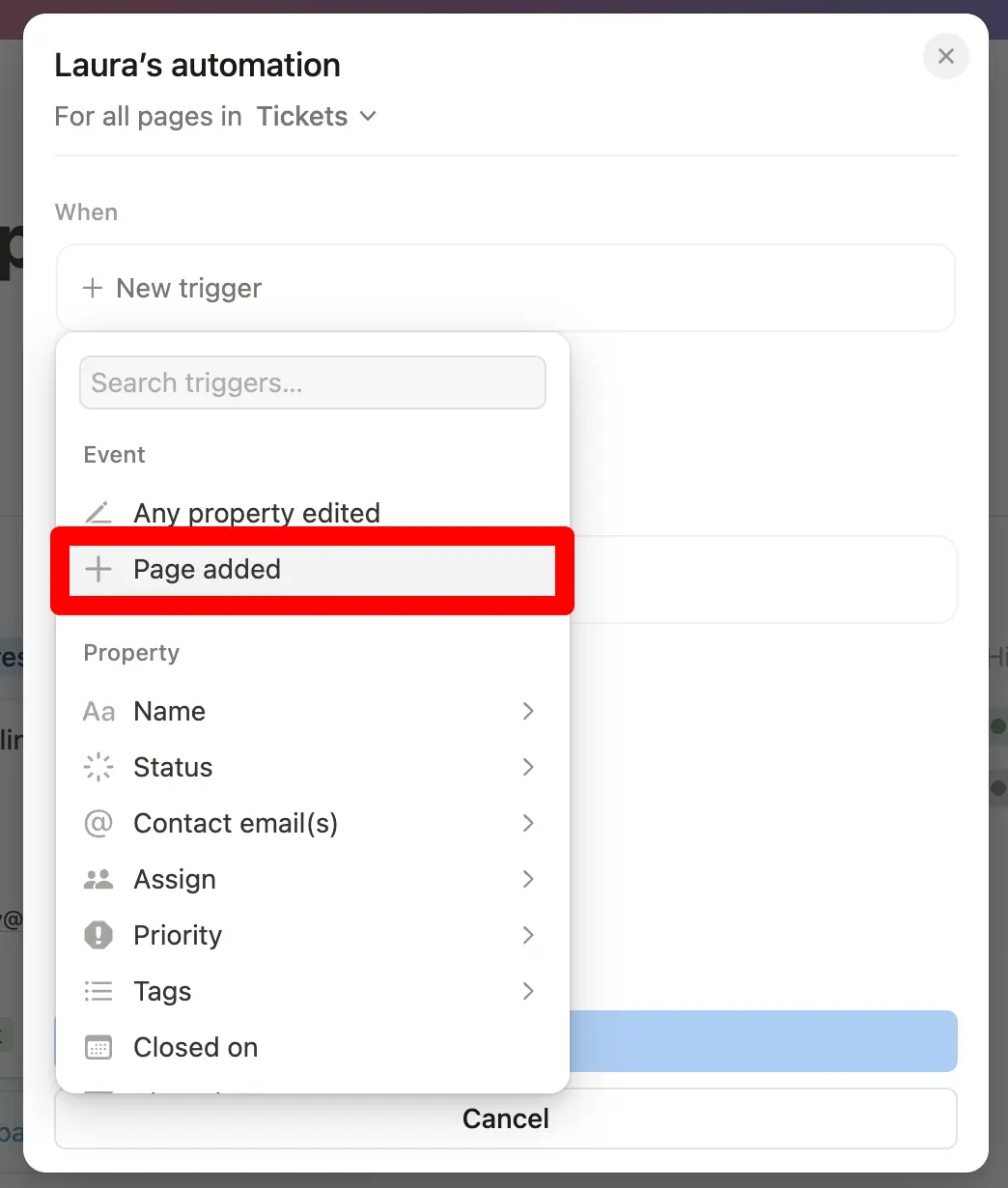Choose Any property edited trigger
Screen dimensions: 1008x1188
pyautogui.click(x=257, y=513)
